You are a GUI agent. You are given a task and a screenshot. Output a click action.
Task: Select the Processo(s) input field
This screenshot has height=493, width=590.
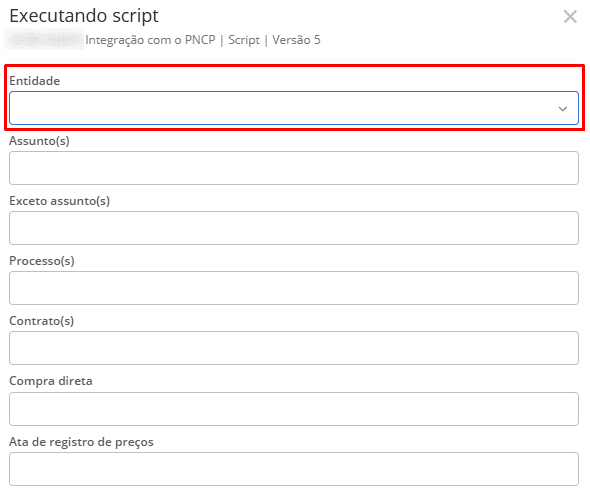point(294,288)
